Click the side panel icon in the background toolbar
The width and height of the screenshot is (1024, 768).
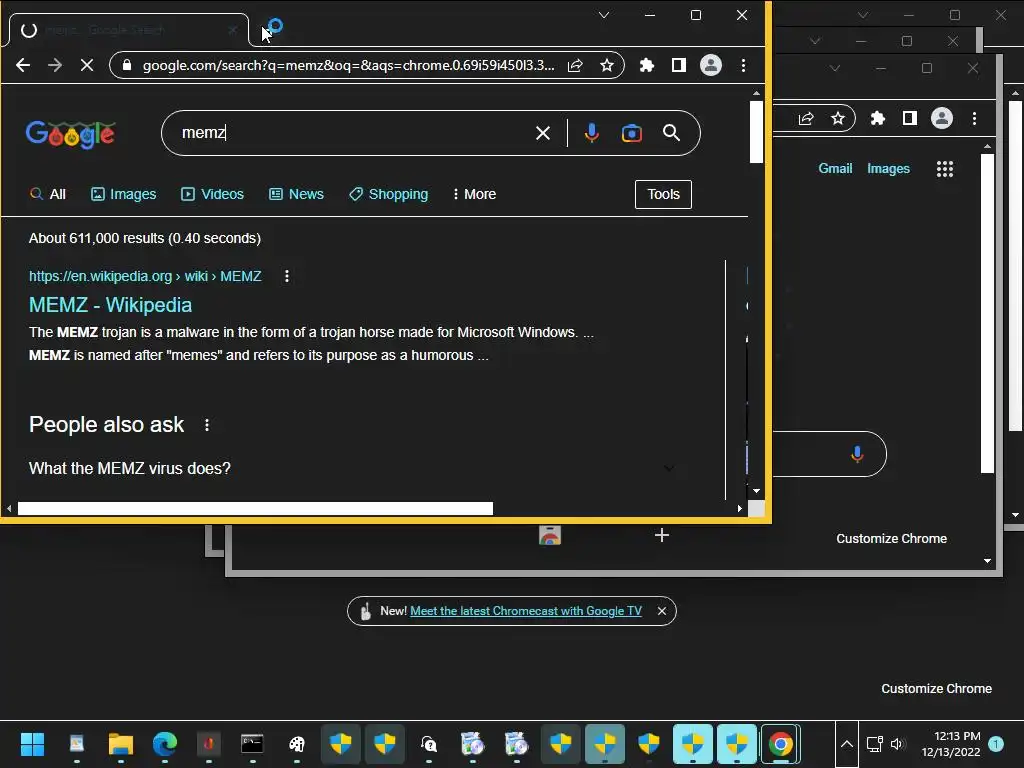click(x=910, y=118)
